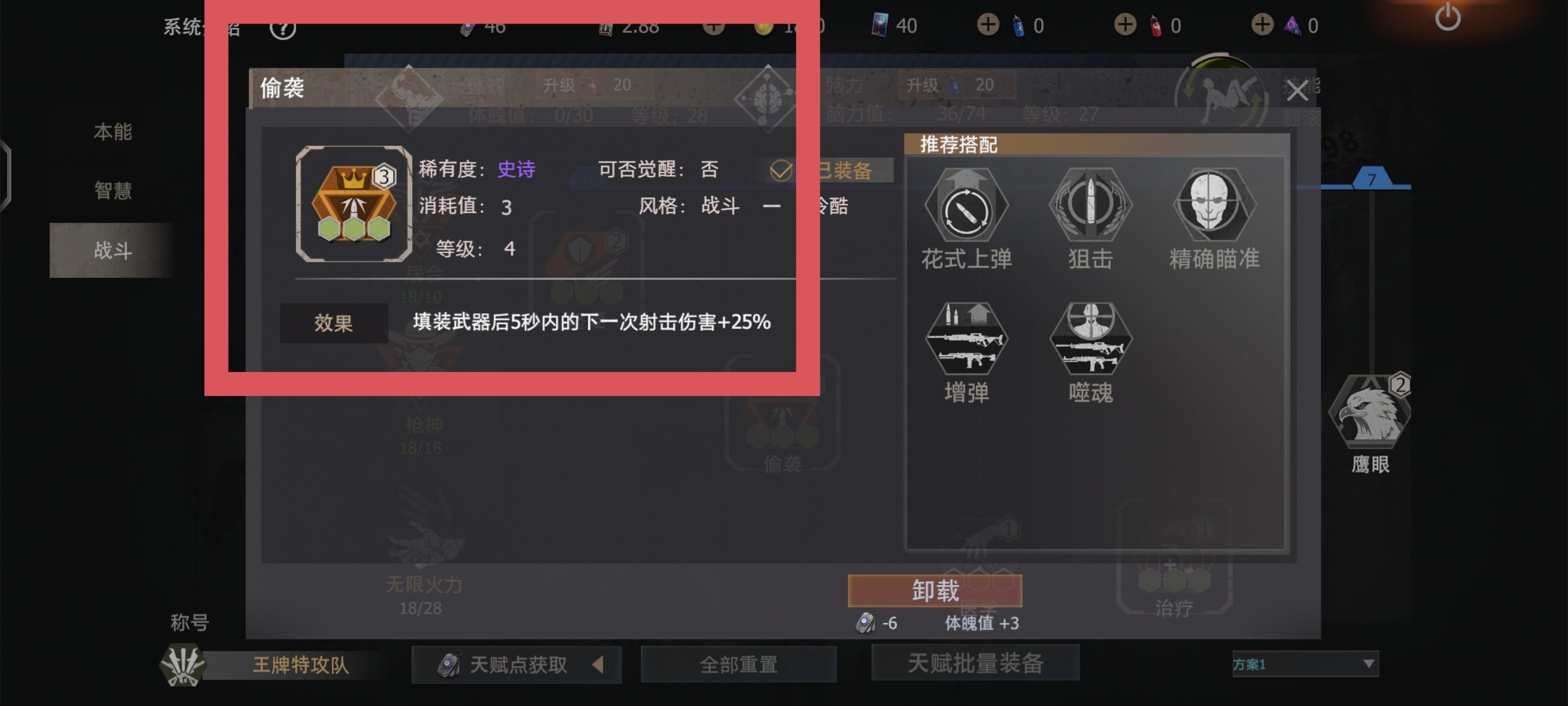Add red potion currency with plus icon
The width and height of the screenshot is (1568, 706).
1125,25
